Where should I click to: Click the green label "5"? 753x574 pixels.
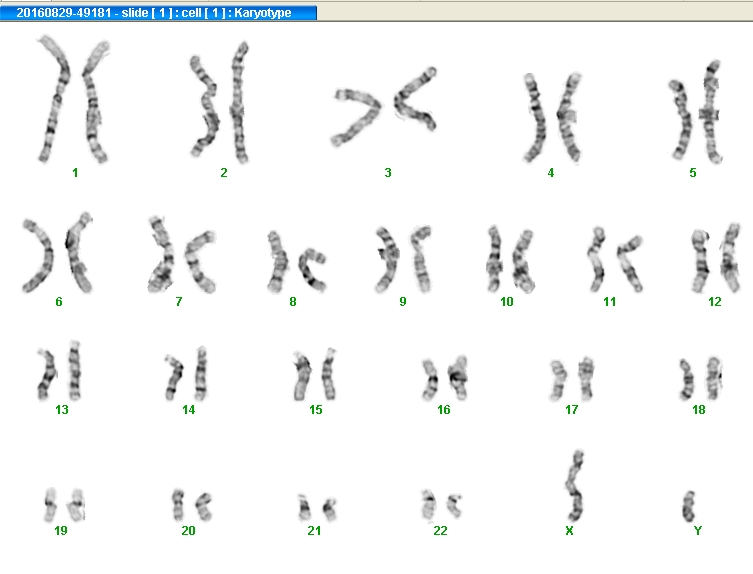[693, 173]
